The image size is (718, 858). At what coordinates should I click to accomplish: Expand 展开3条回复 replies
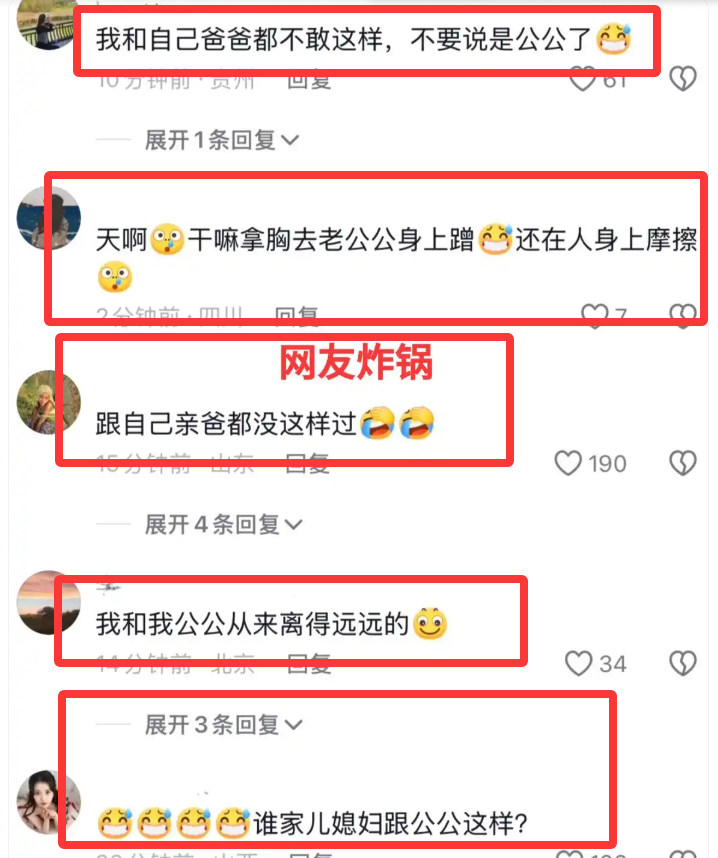[223, 724]
